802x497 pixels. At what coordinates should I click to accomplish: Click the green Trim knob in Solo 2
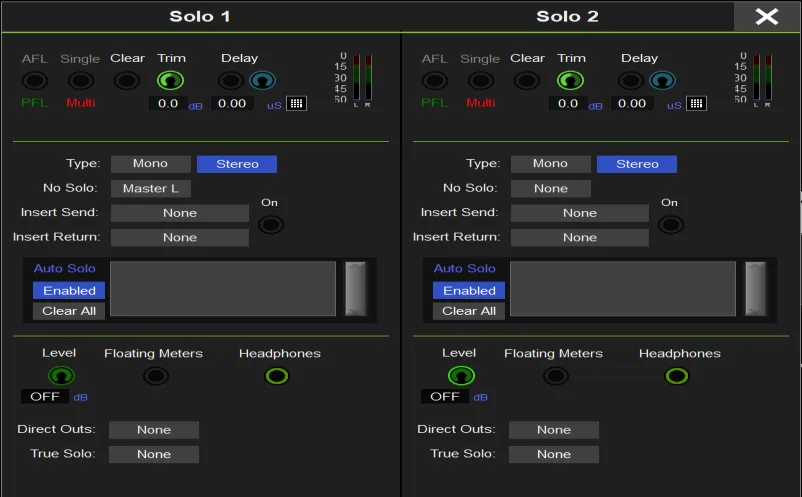click(x=570, y=80)
